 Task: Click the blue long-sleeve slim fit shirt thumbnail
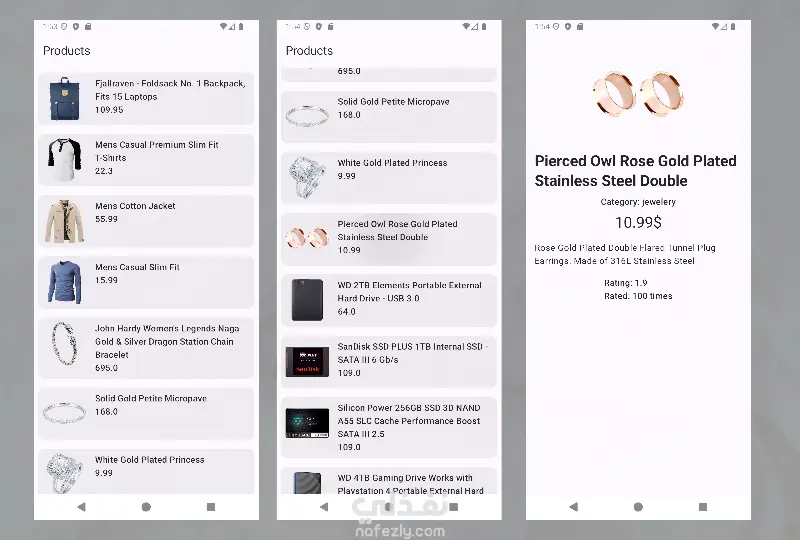point(65,282)
